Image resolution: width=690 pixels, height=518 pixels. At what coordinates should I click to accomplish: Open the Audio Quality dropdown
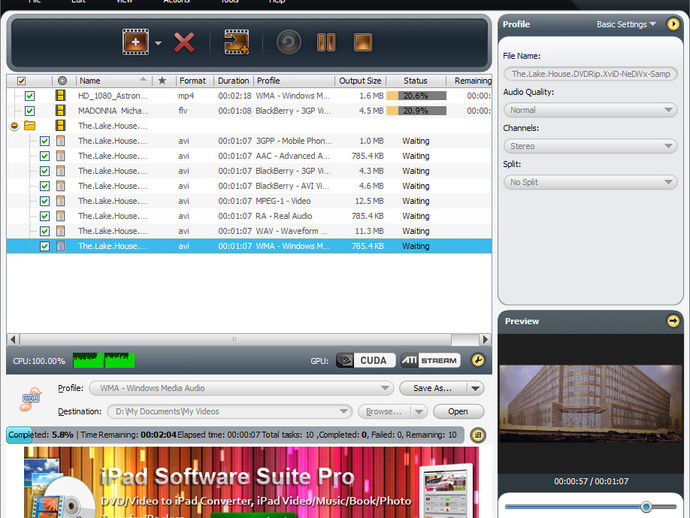click(590, 110)
